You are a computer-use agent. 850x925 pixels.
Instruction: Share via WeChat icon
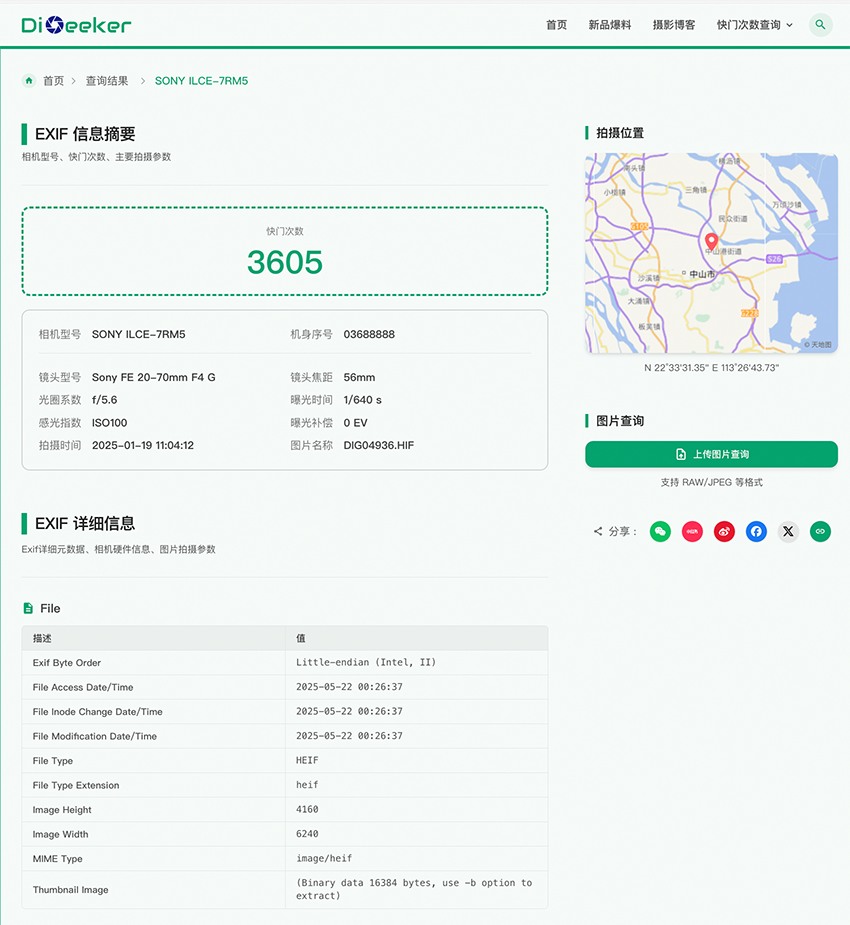click(x=660, y=532)
